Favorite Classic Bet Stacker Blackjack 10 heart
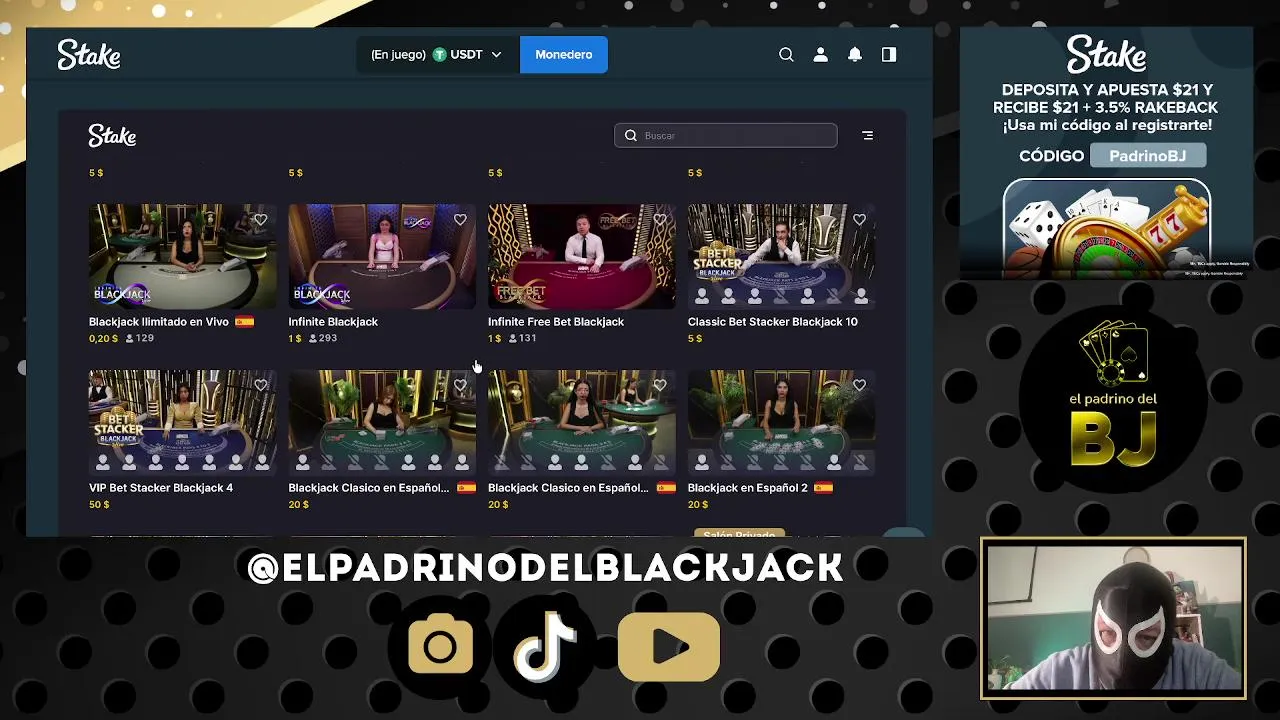 coord(859,220)
